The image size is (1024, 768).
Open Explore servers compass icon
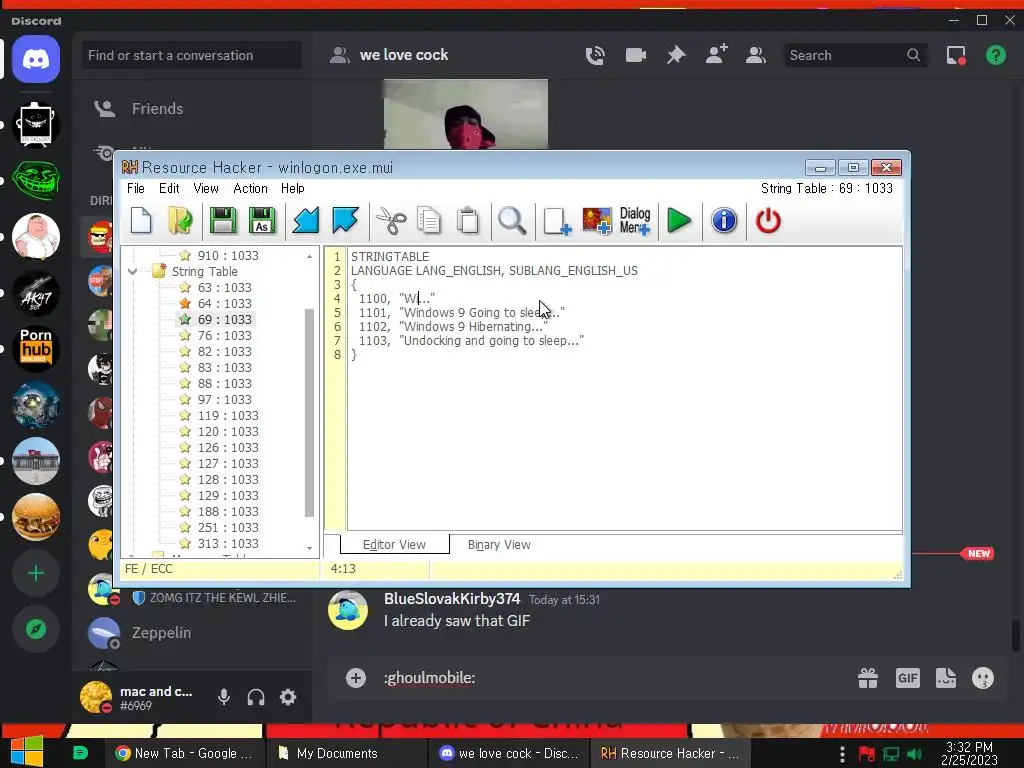pyautogui.click(x=36, y=630)
